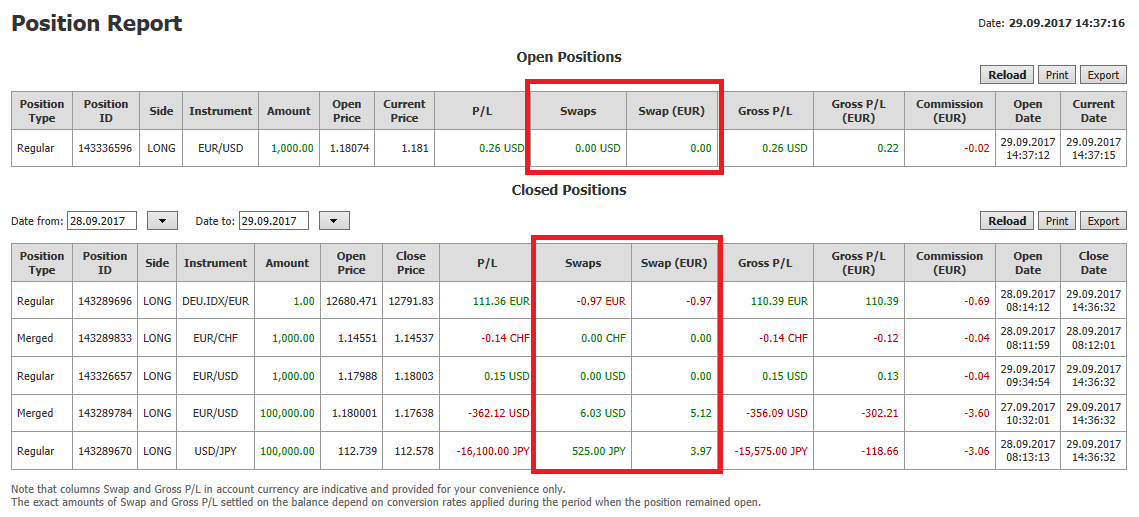Click the DEU.IDX/EUR instrument cell

[215, 301]
